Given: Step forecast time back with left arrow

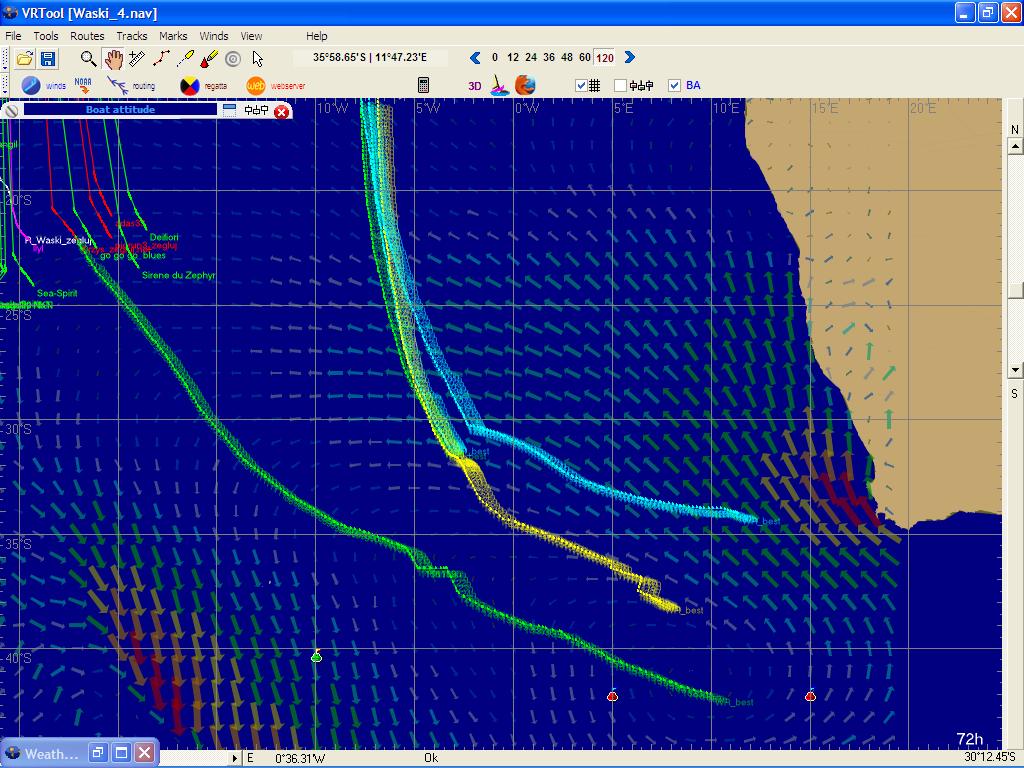Looking at the screenshot, I should coord(476,58).
